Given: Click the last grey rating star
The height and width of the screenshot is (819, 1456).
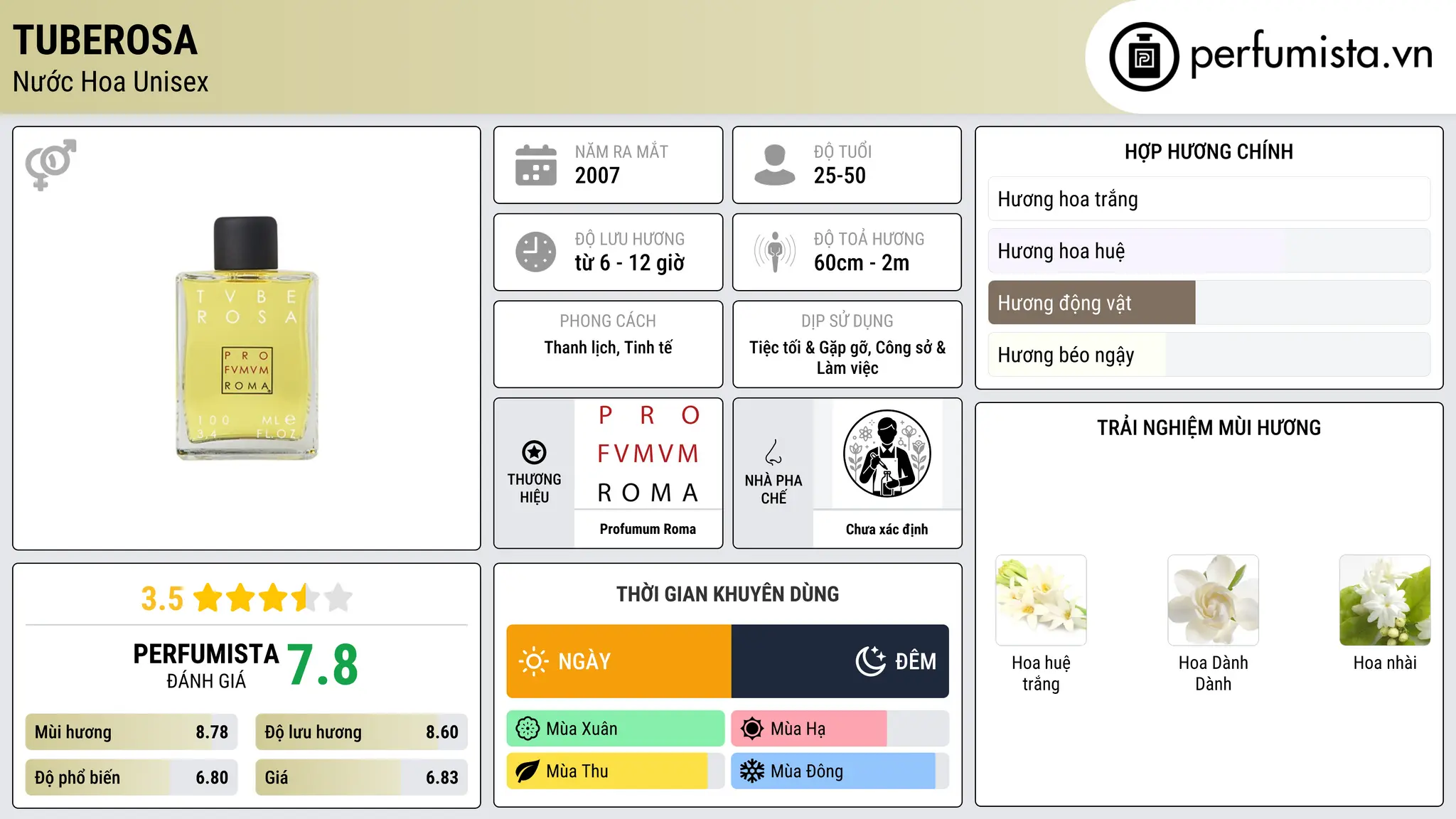Looking at the screenshot, I should (x=338, y=598).
